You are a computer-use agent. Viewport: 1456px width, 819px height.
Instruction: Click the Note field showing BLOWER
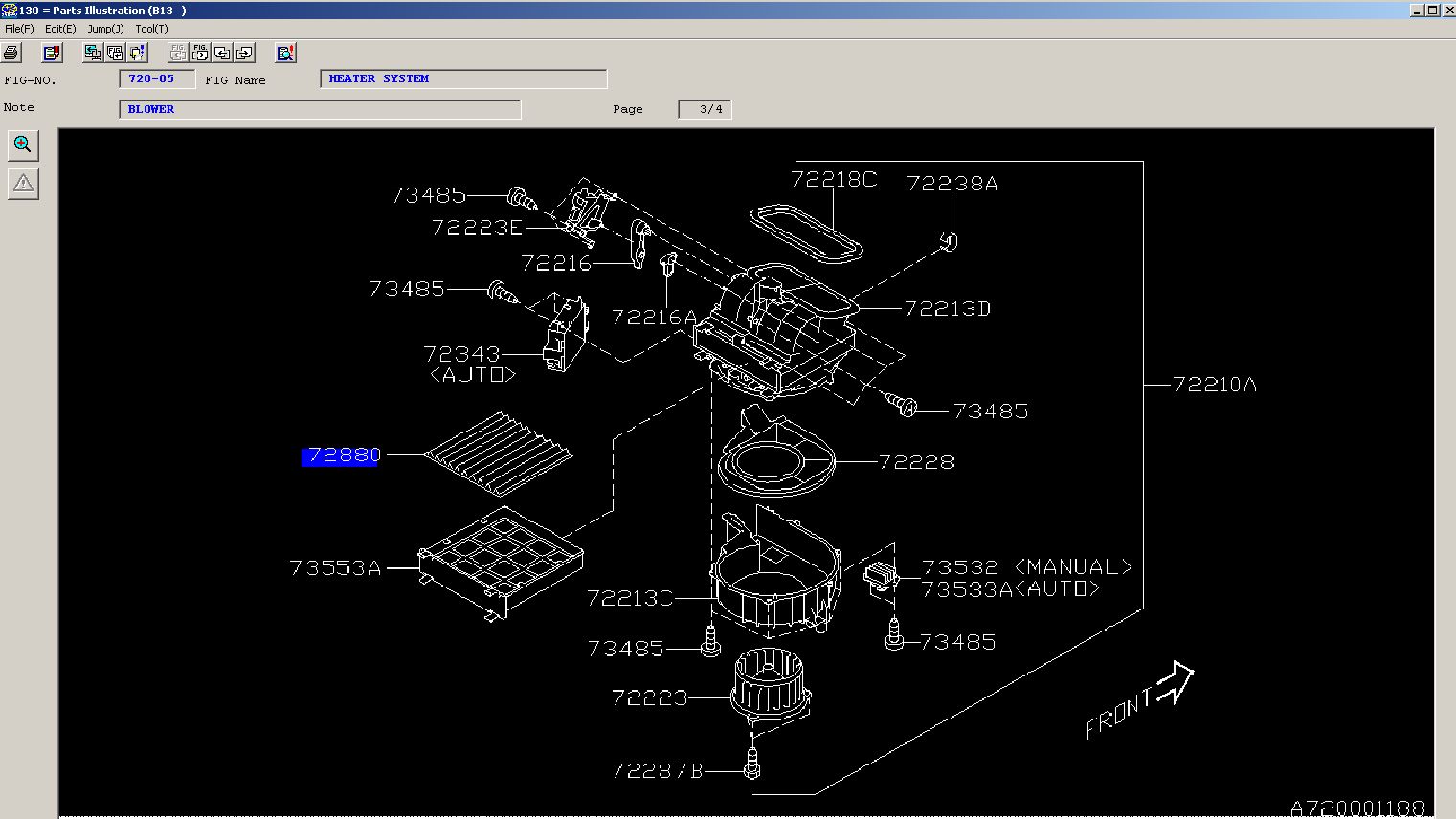[320, 109]
